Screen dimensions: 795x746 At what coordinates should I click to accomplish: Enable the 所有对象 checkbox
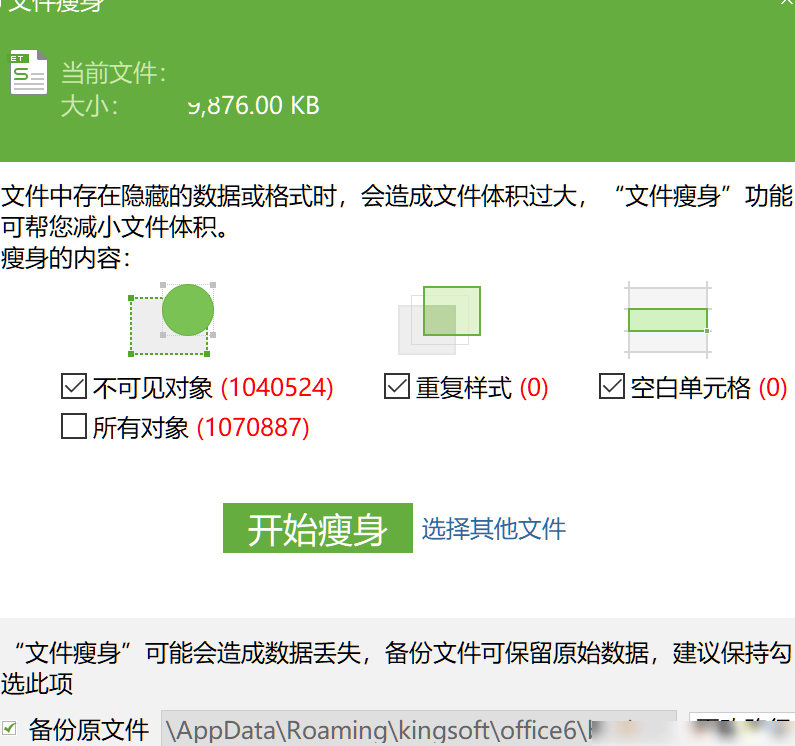click(x=74, y=426)
